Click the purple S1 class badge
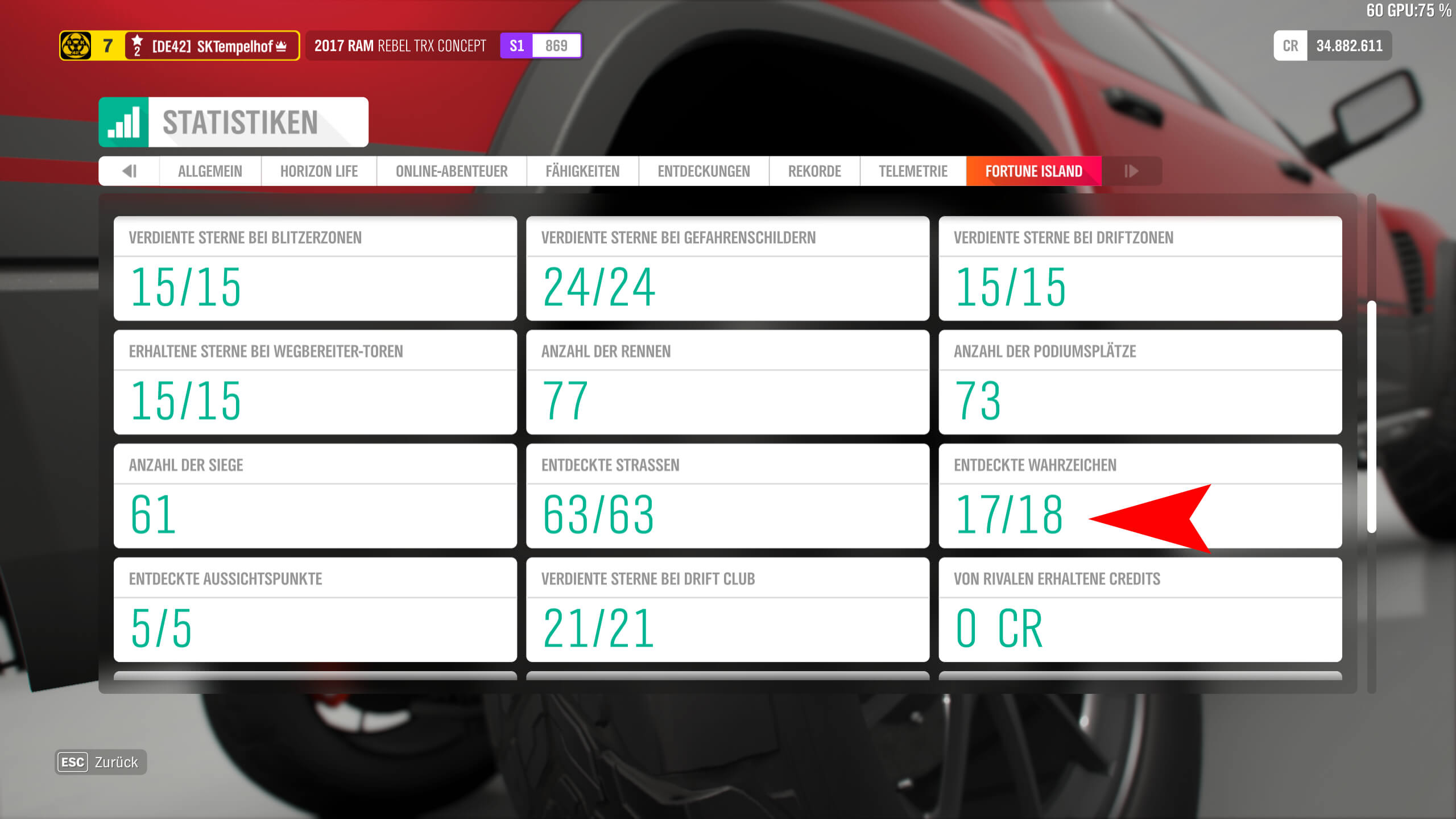The height and width of the screenshot is (819, 1456). pyautogui.click(x=516, y=45)
